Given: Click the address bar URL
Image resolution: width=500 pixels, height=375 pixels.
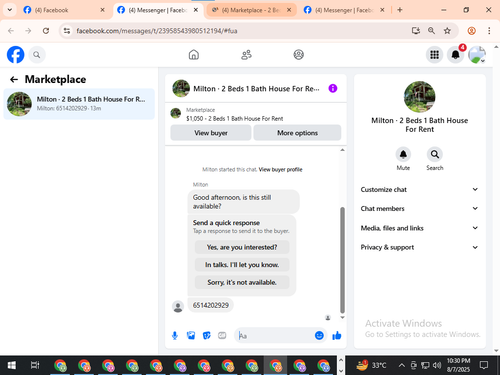Looking at the screenshot, I should tap(157, 31).
